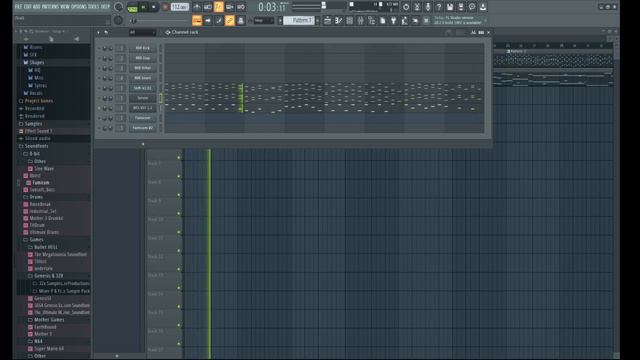The width and height of the screenshot is (640, 360).
Task: Click the arrow right of Pattern 1
Action: 318,20
